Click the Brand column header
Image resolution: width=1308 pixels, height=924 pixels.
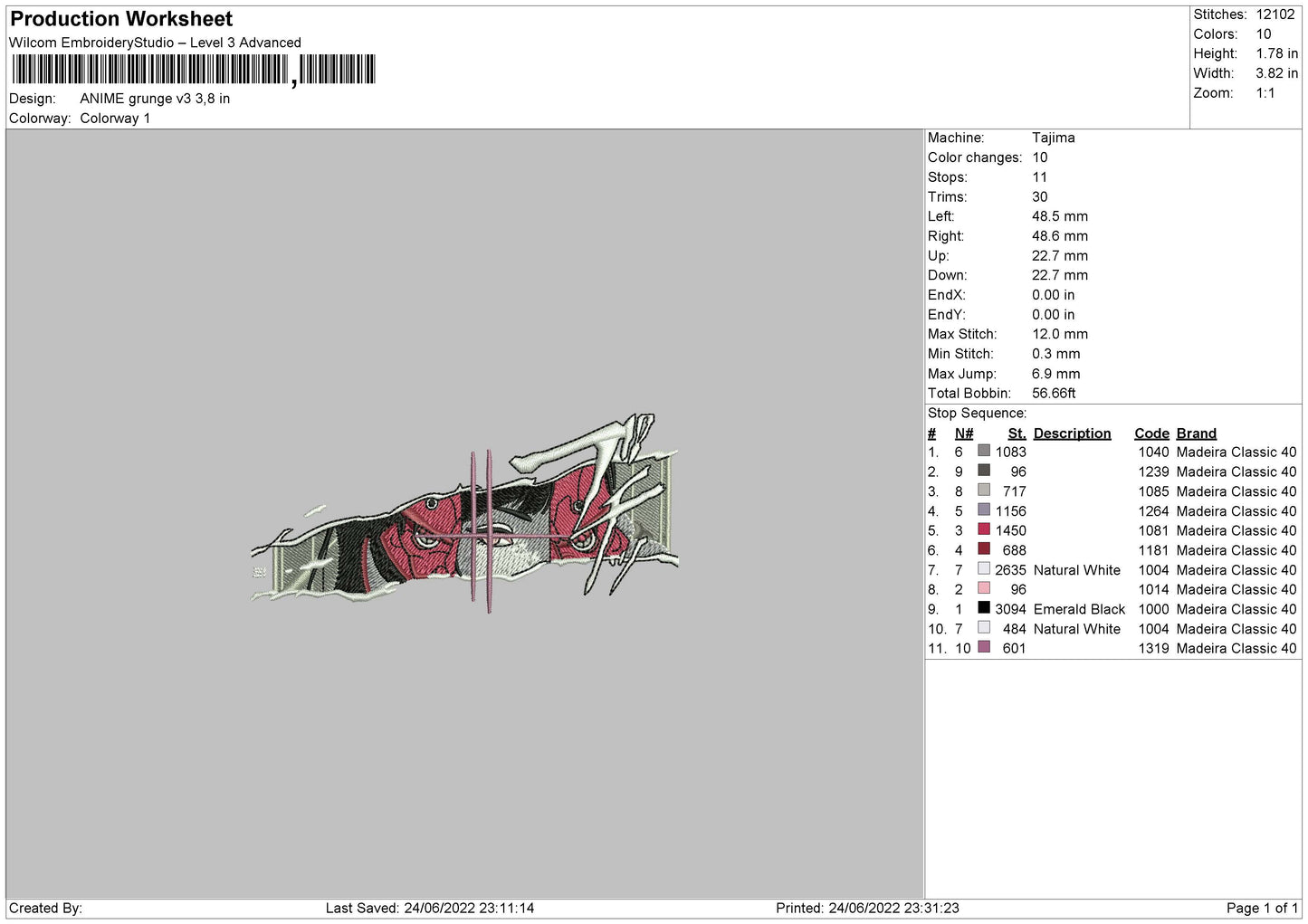[x=1196, y=433]
